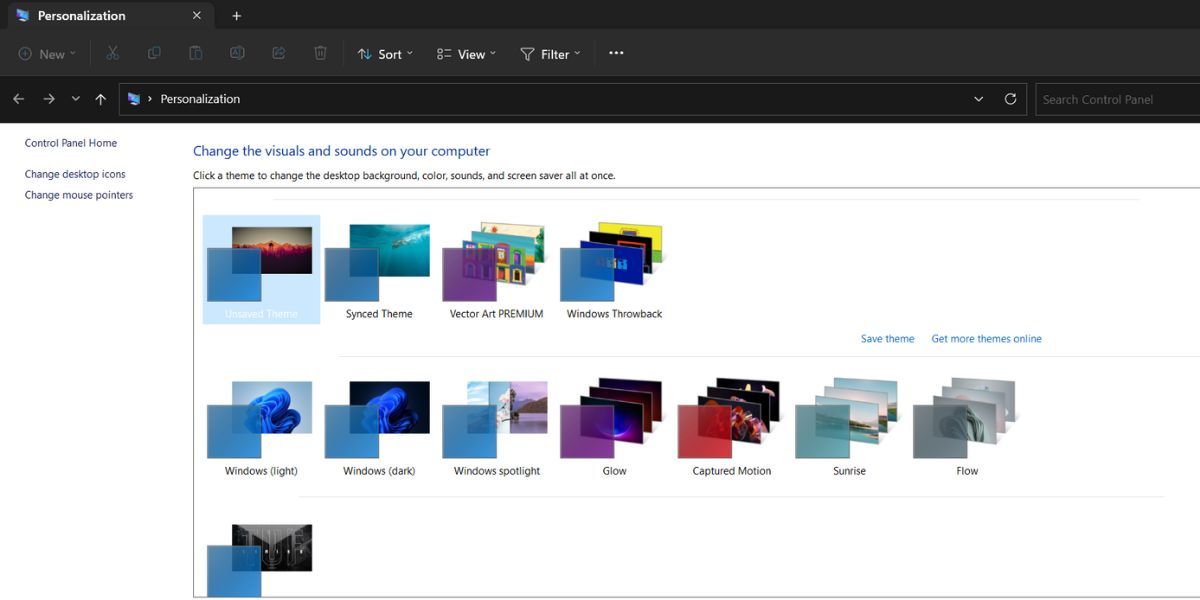Click the Cut scissors icon
The image size is (1200, 600).
click(x=113, y=54)
